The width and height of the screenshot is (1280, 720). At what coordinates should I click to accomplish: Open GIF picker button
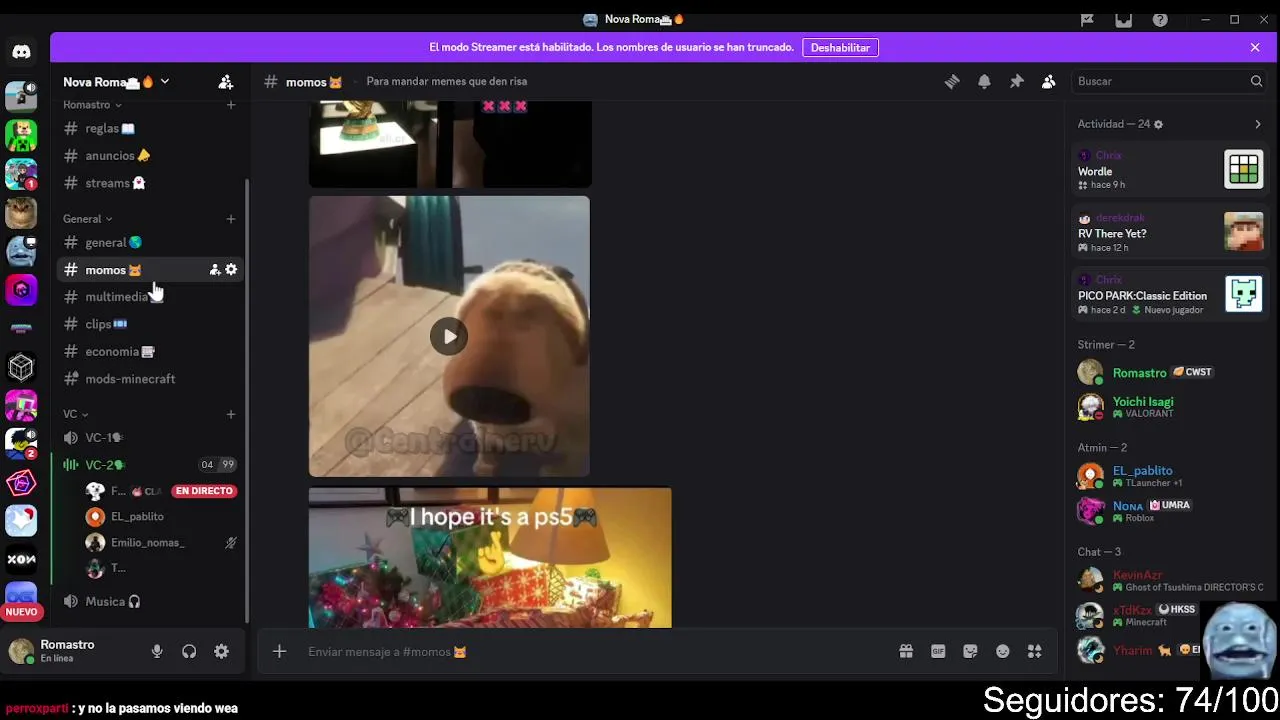point(938,652)
